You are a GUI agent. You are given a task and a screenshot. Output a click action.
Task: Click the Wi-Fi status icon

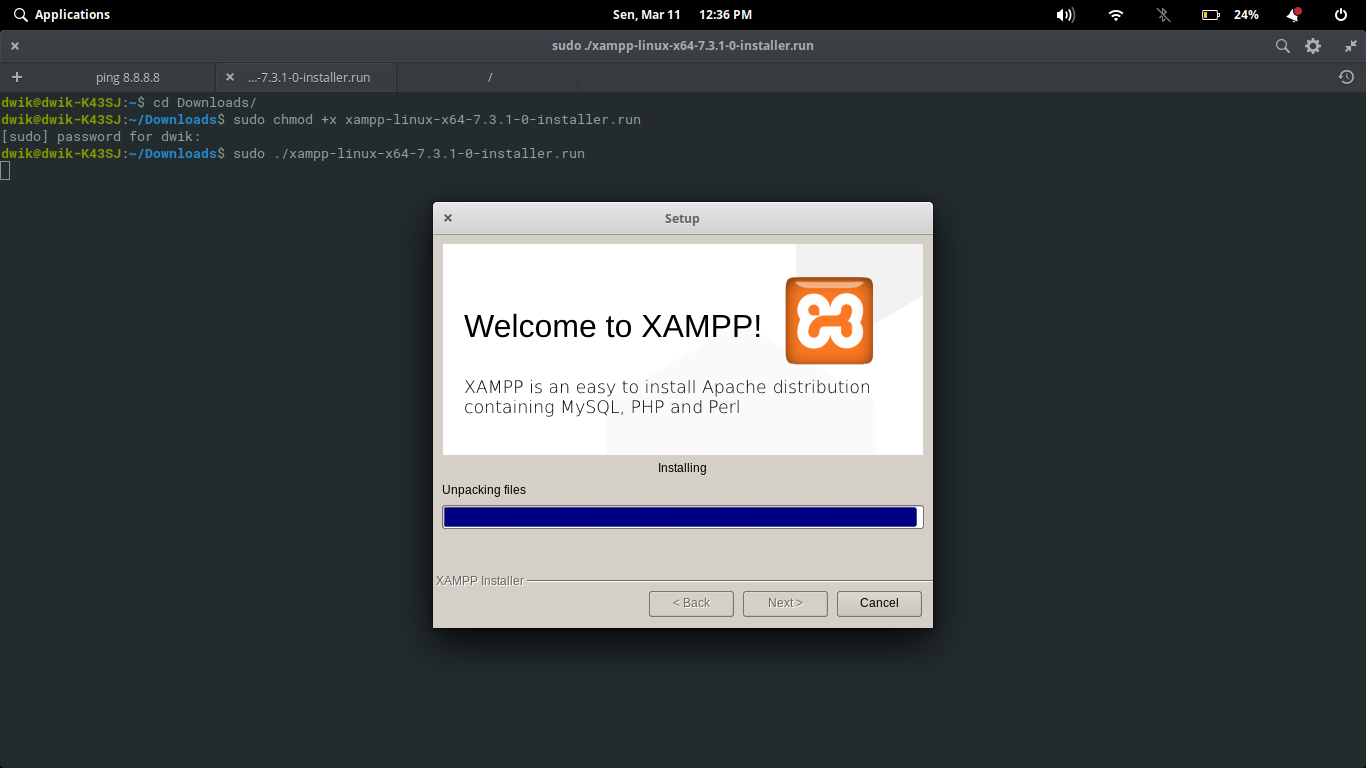click(x=1114, y=14)
